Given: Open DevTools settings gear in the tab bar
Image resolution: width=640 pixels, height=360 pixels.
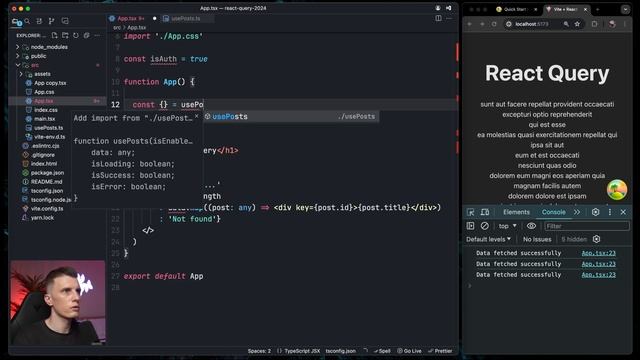Looking at the screenshot, I should pos(596,212).
